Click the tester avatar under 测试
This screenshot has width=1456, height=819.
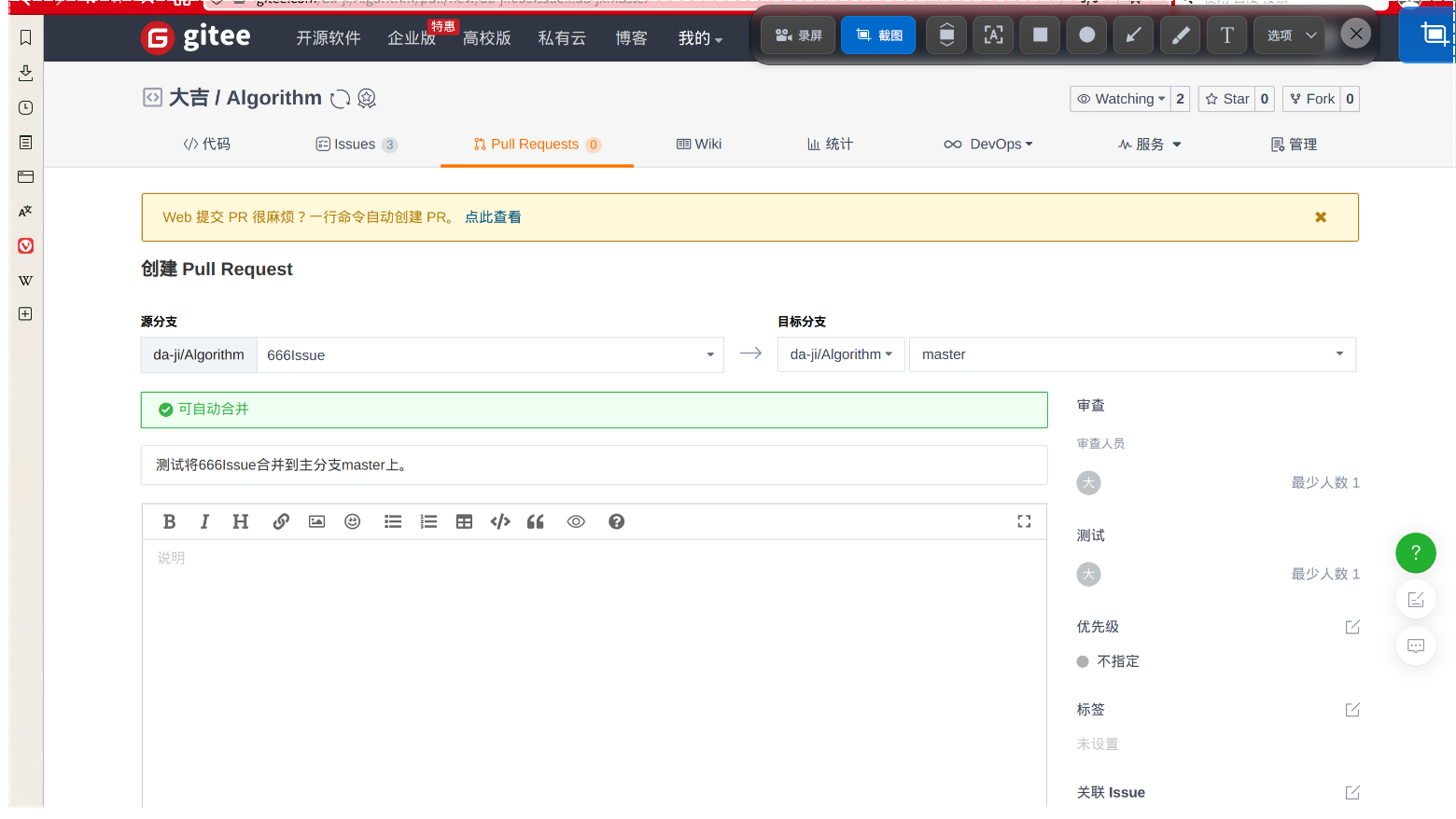point(1088,575)
